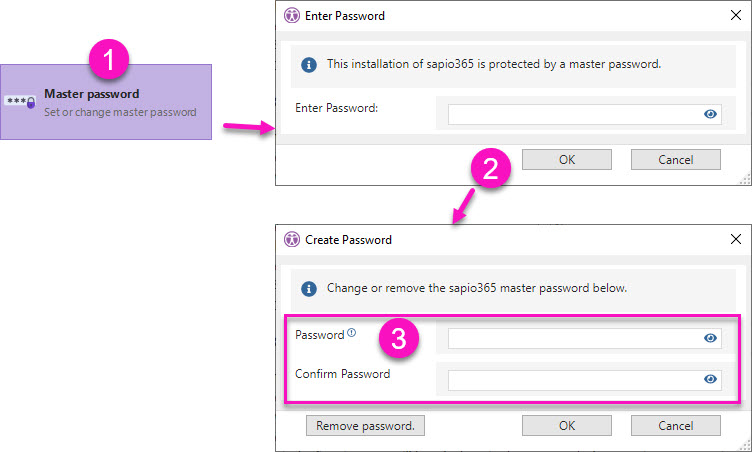Click the master password lock icon
752x452 pixels.
click(x=21, y=102)
